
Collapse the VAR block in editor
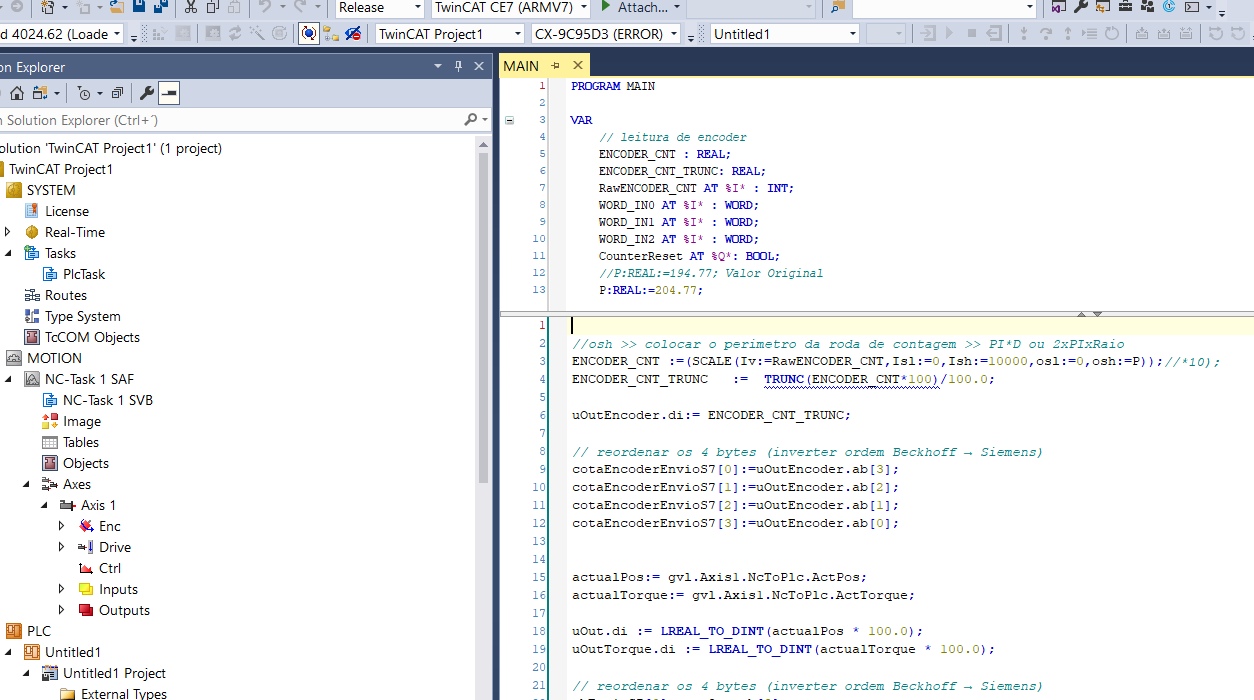[x=509, y=120]
